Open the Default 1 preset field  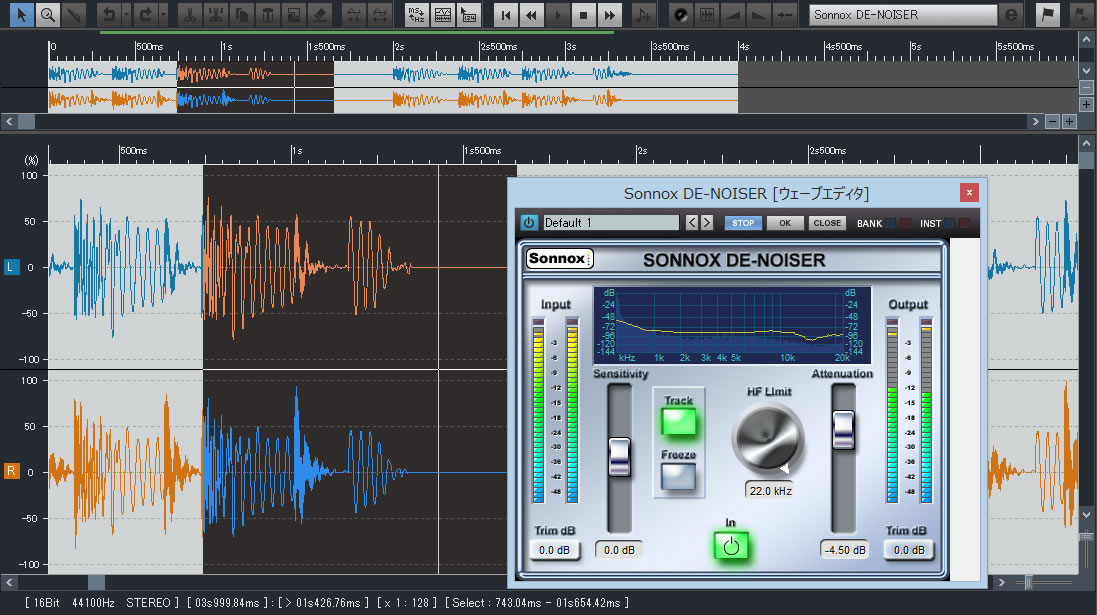[x=611, y=222]
